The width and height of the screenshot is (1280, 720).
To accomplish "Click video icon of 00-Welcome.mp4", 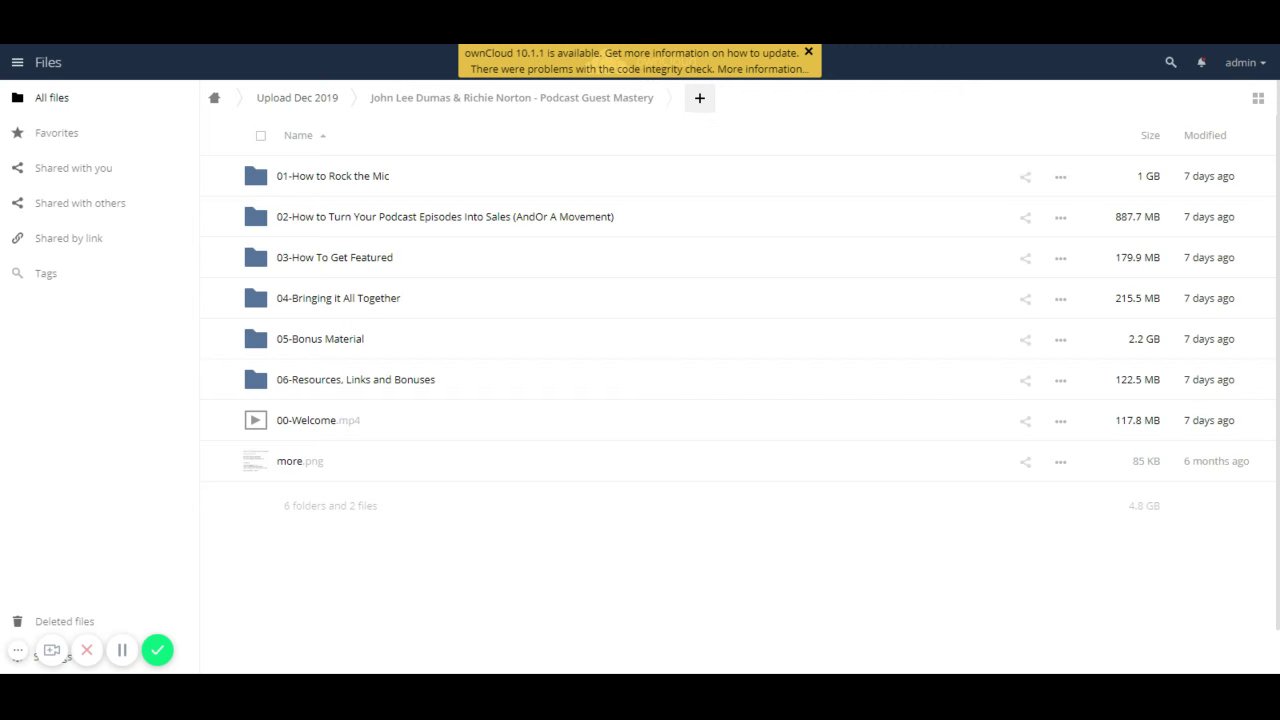I will pyautogui.click(x=256, y=420).
